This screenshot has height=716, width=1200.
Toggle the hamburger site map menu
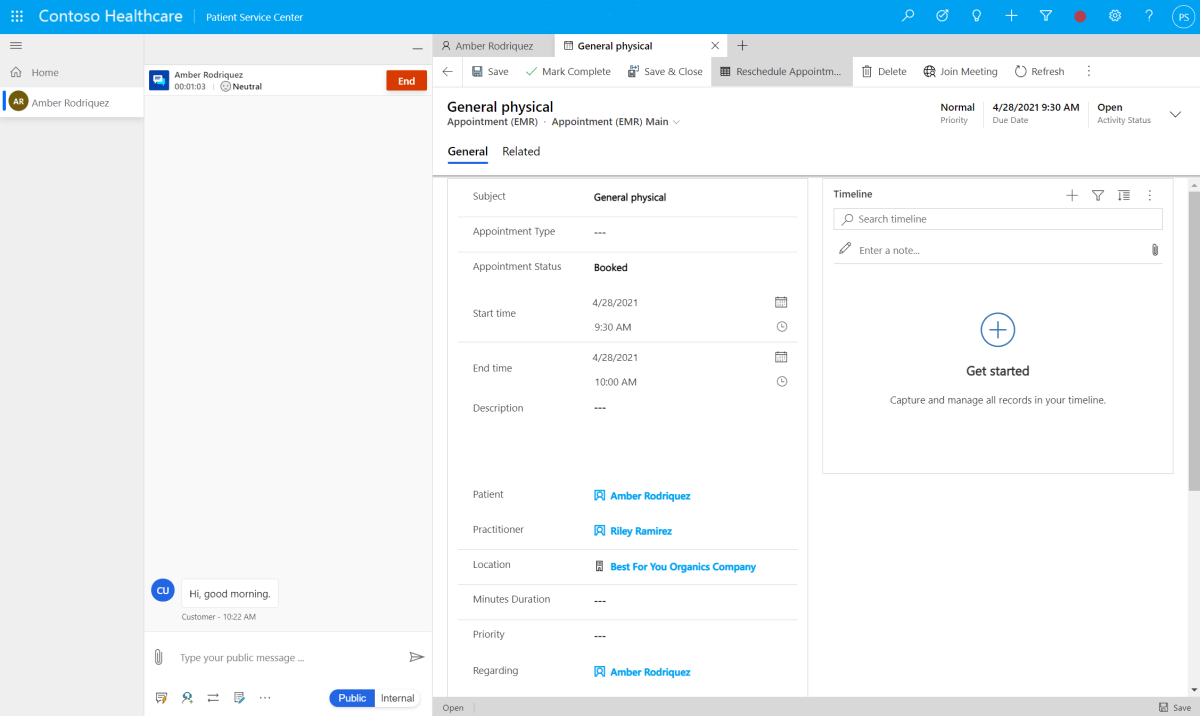coord(16,46)
